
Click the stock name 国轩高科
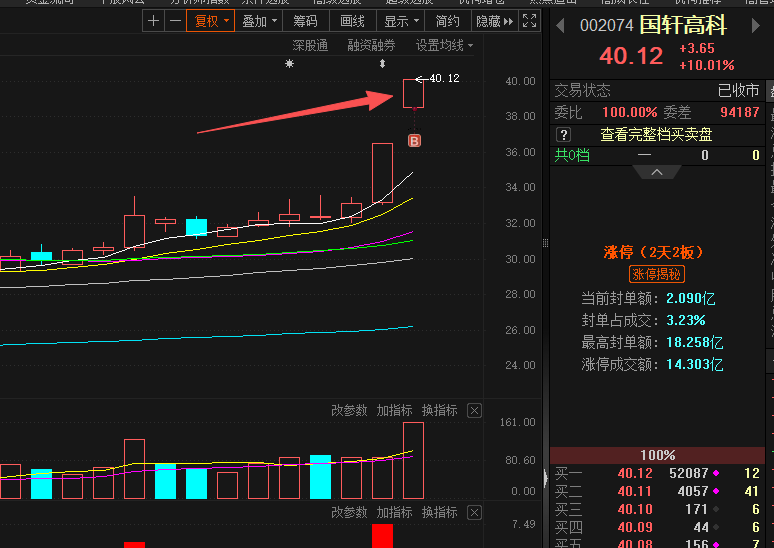[x=683, y=25]
